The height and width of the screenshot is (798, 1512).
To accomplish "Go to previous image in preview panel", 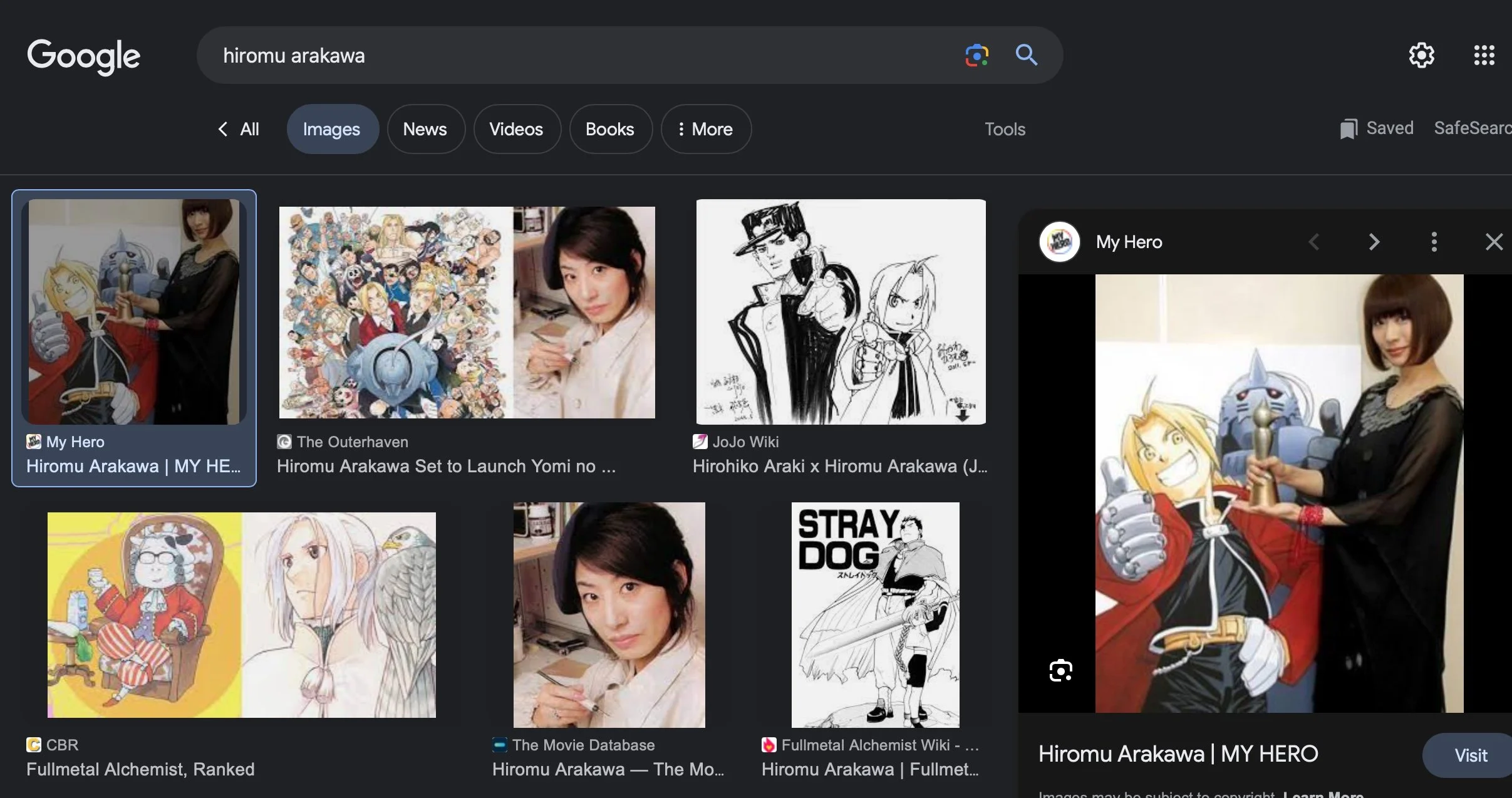I will pos(1315,242).
